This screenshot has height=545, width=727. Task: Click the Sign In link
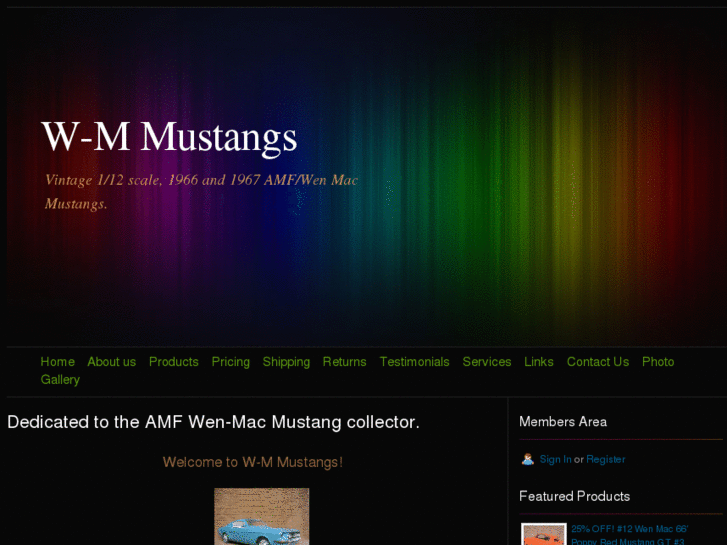(x=555, y=459)
